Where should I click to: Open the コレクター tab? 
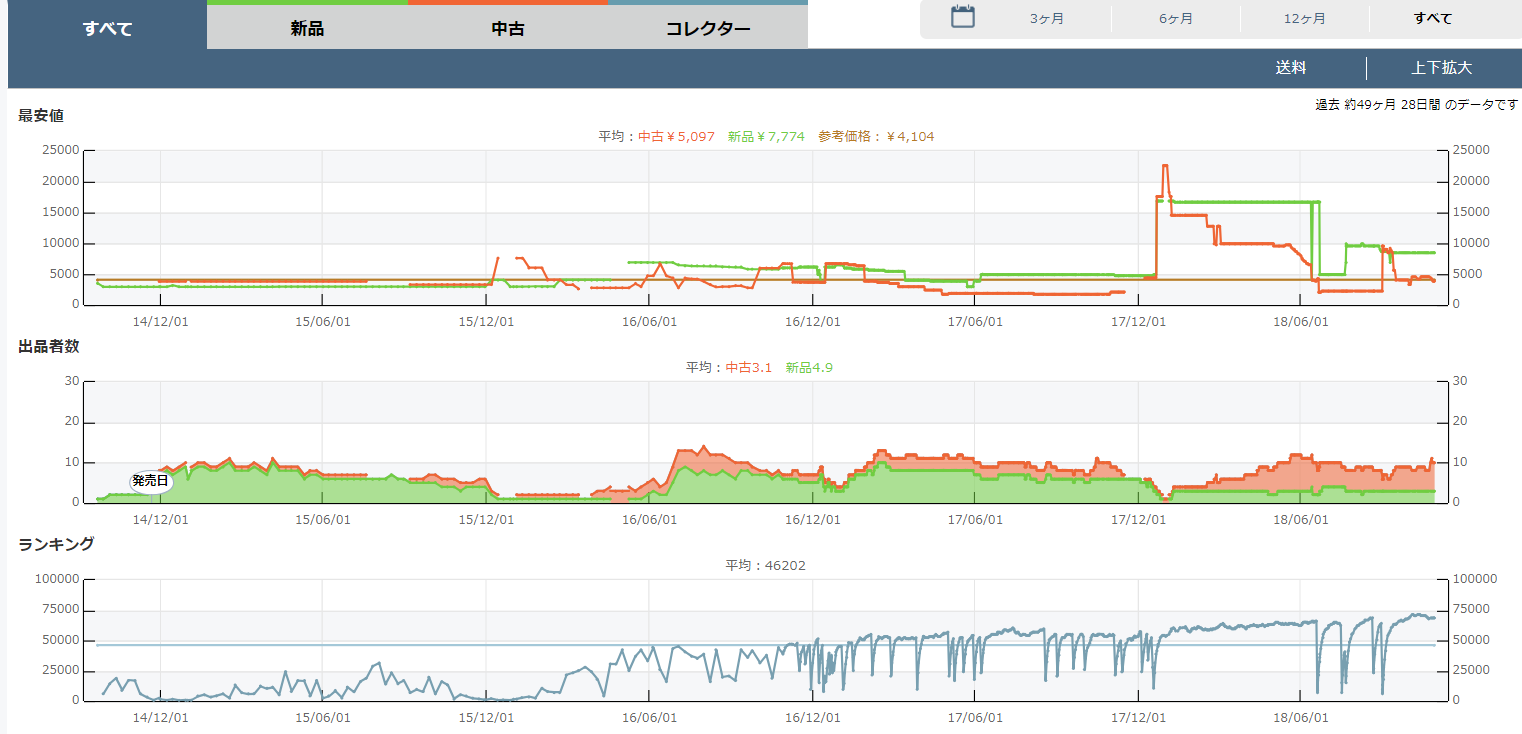click(x=707, y=28)
